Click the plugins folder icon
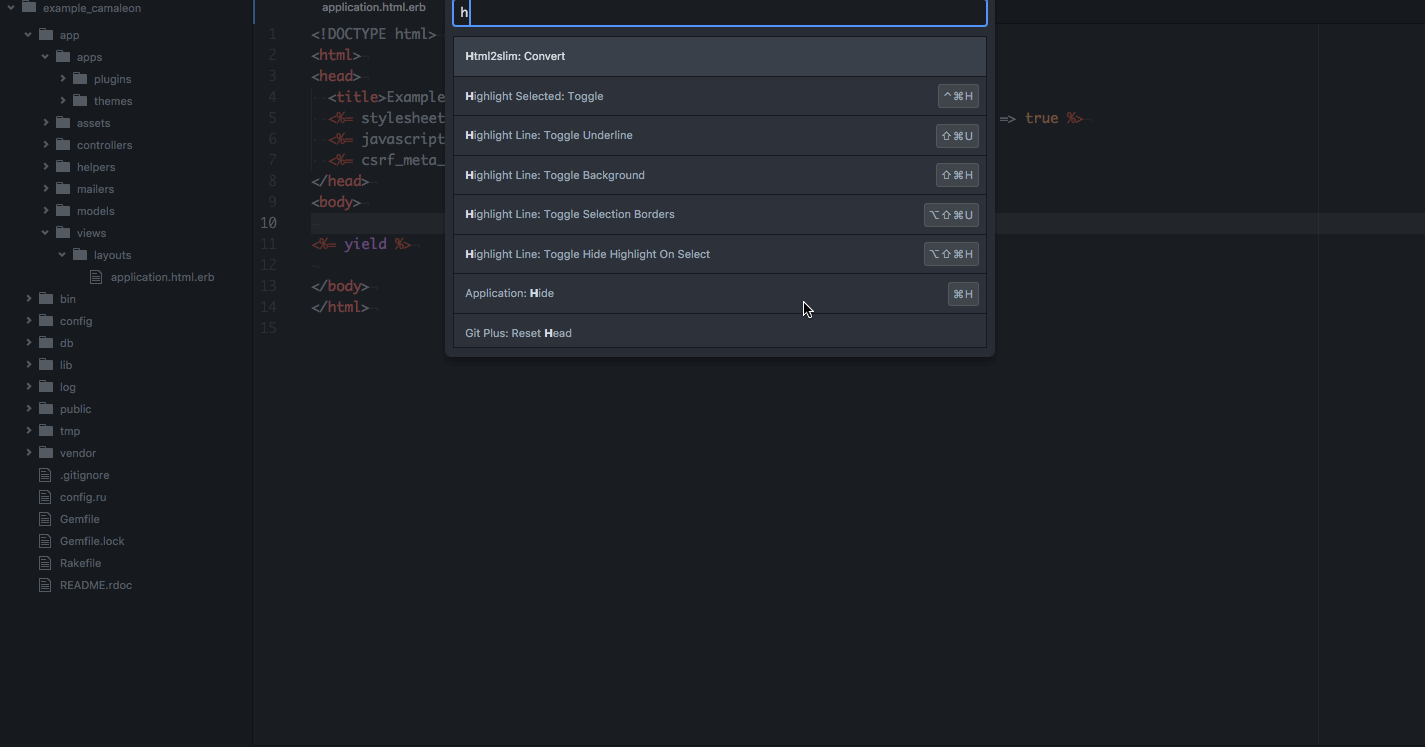Viewport: 1425px width, 747px height. (x=80, y=79)
